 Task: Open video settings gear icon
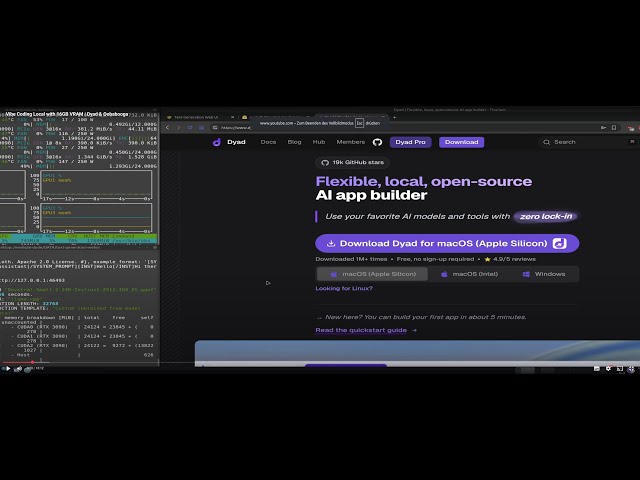608,369
